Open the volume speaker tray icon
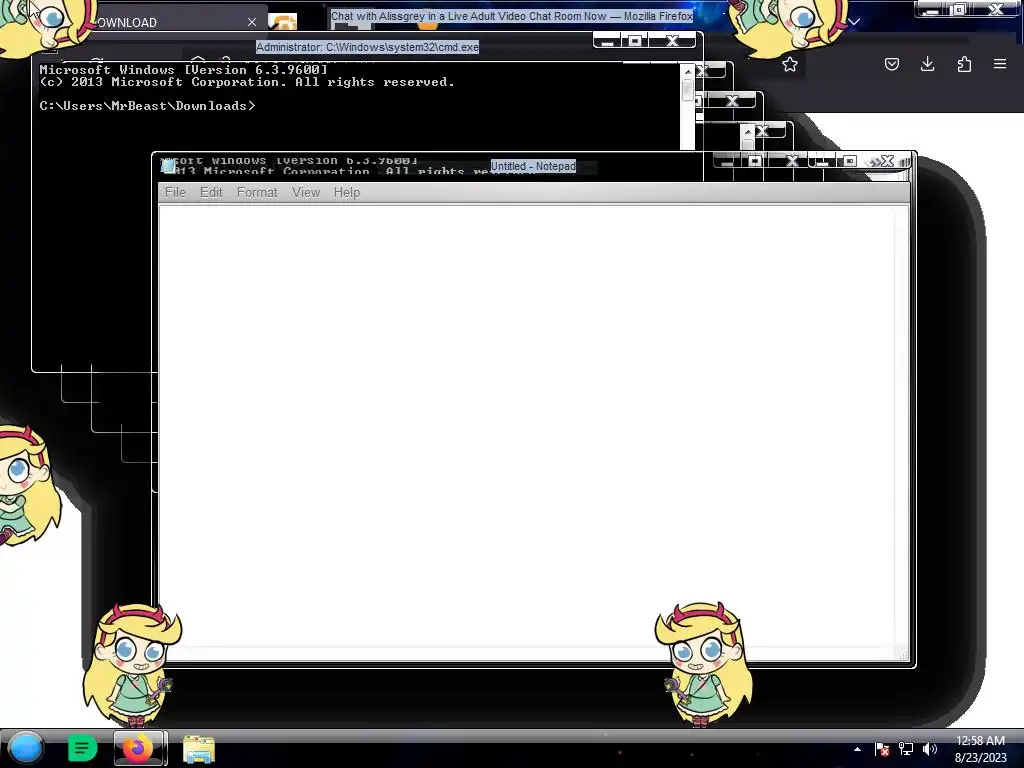 (930, 749)
